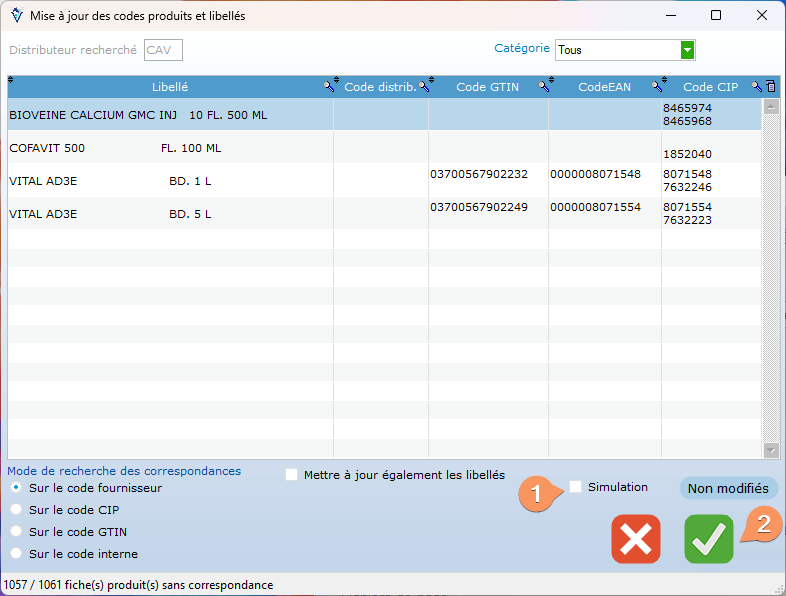Select 'Sur le code fournisseur' search mode
The width and height of the screenshot is (786, 596).
(x=16, y=487)
